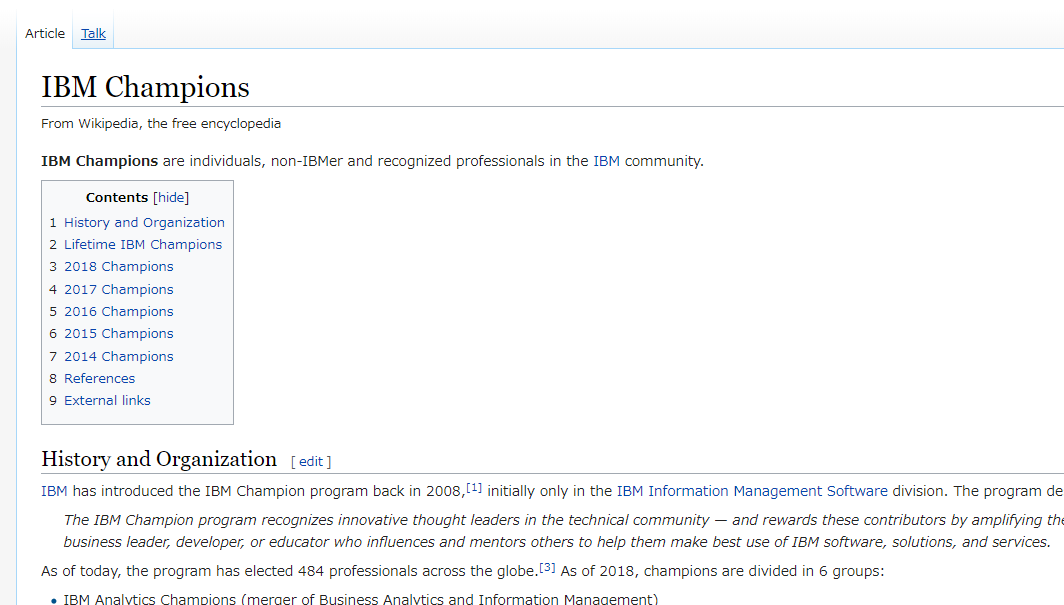
Task: Jump to External links section
Action: click(107, 401)
